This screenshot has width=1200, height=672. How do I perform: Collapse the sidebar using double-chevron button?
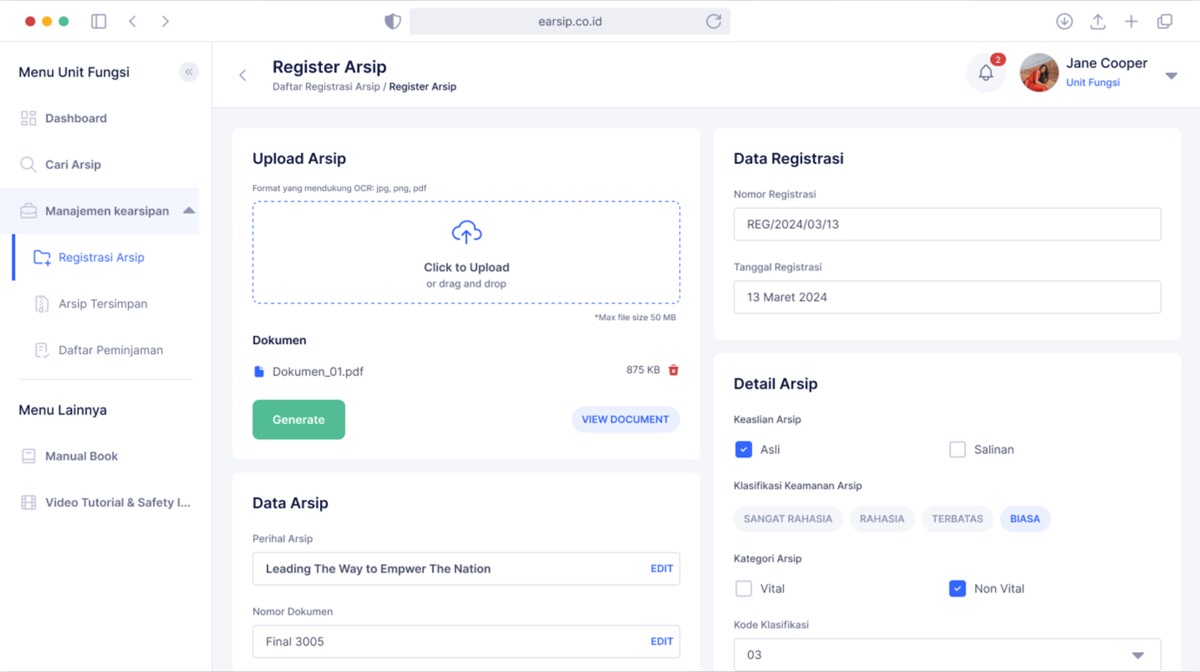[189, 72]
